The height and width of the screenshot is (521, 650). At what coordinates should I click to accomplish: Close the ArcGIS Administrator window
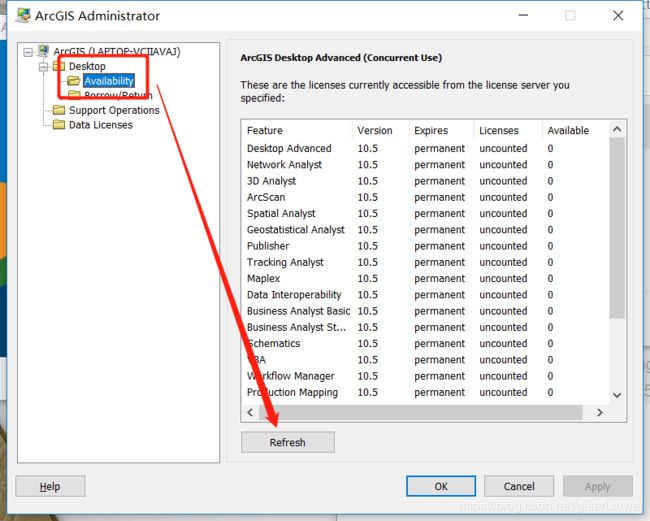618,15
